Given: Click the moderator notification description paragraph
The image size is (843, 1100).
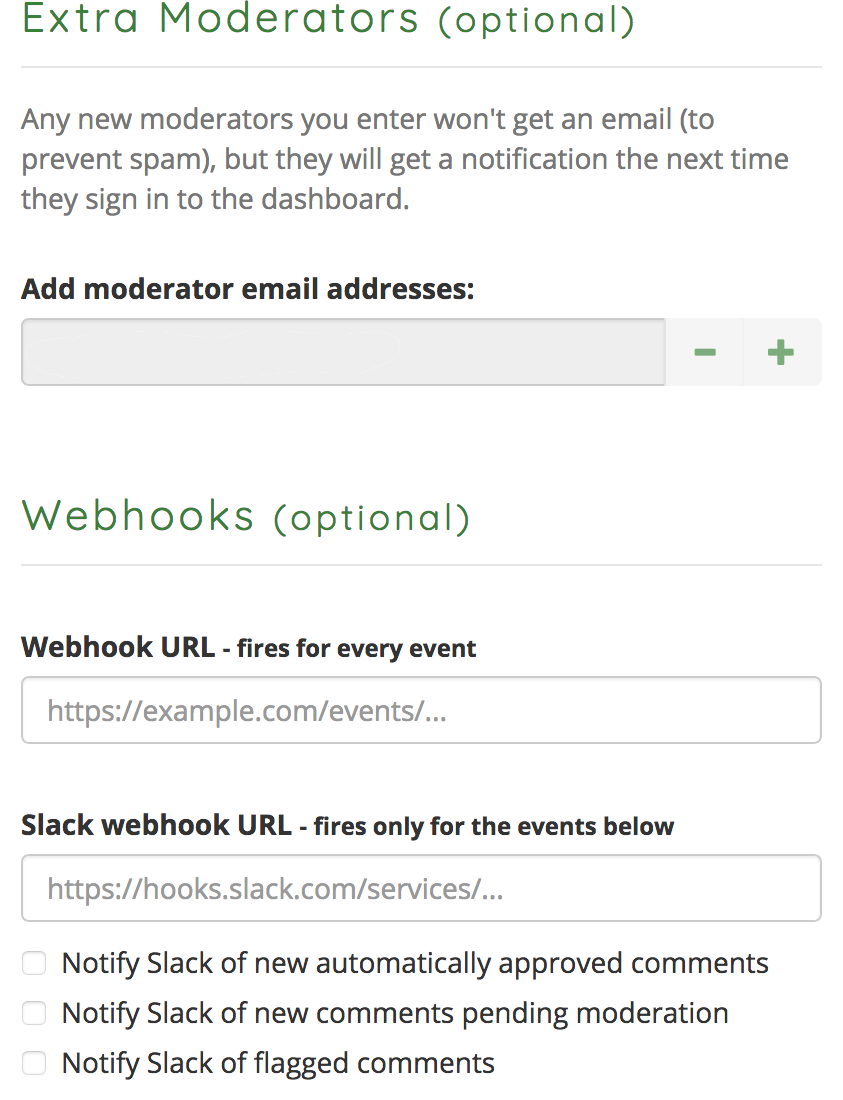Looking at the screenshot, I should [405, 159].
